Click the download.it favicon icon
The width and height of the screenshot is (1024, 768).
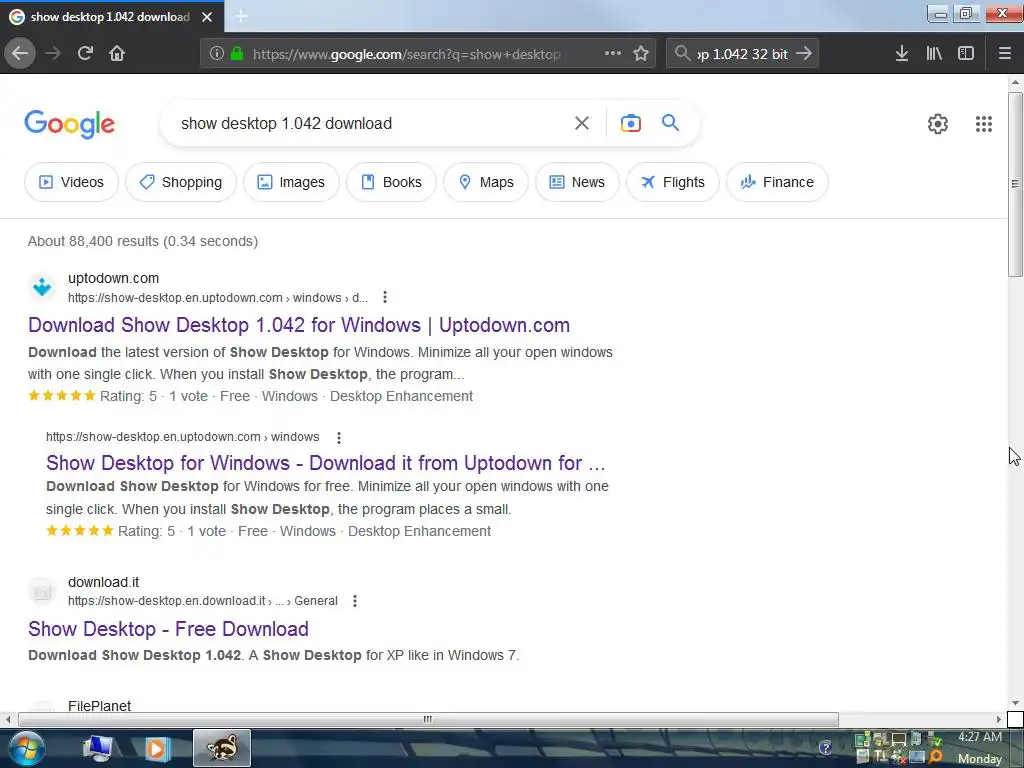(42, 591)
